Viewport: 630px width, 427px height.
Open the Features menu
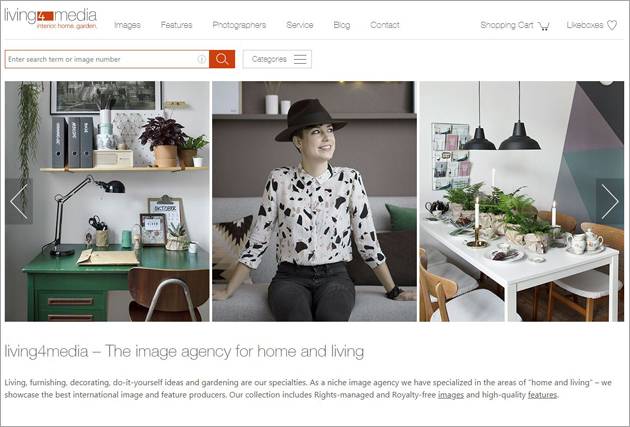[176, 25]
